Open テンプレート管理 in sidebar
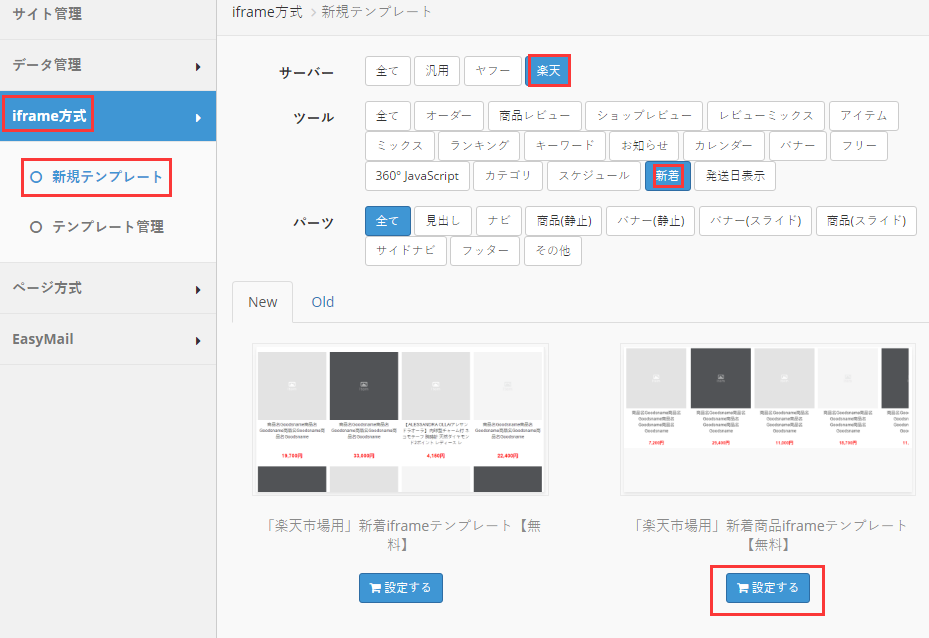This screenshot has height=638, width=929. coord(107,227)
